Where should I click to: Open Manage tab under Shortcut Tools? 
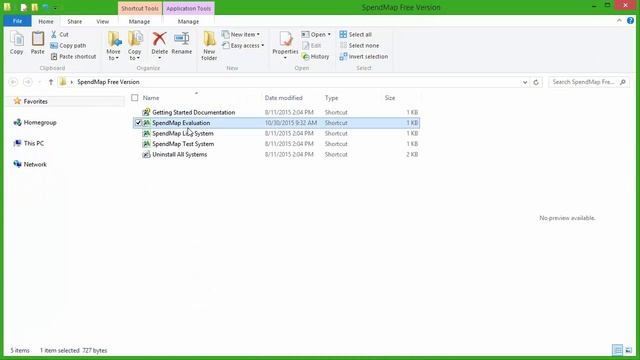139,21
